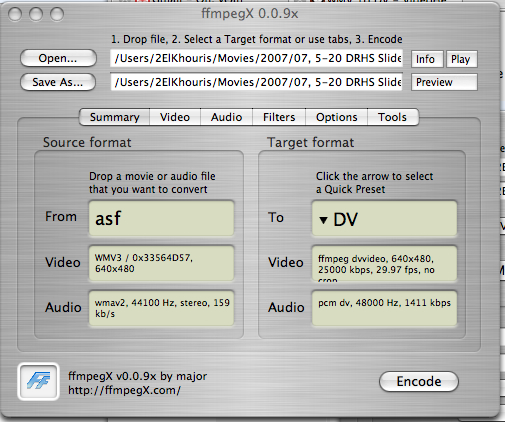The height and width of the screenshot is (422, 505).
Task: Click the target Video settings box
Action: 384,263
